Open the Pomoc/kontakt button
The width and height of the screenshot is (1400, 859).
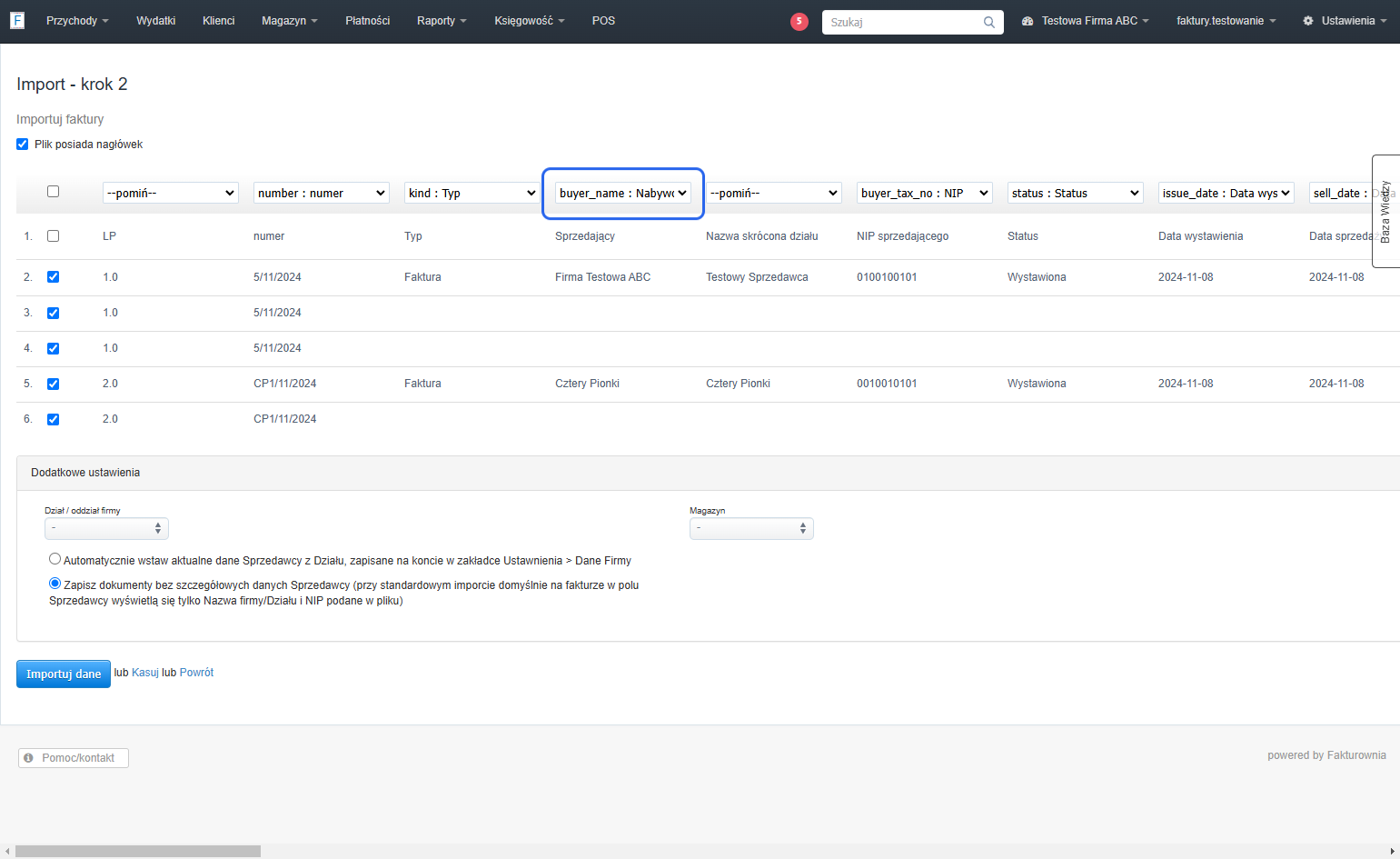74,758
